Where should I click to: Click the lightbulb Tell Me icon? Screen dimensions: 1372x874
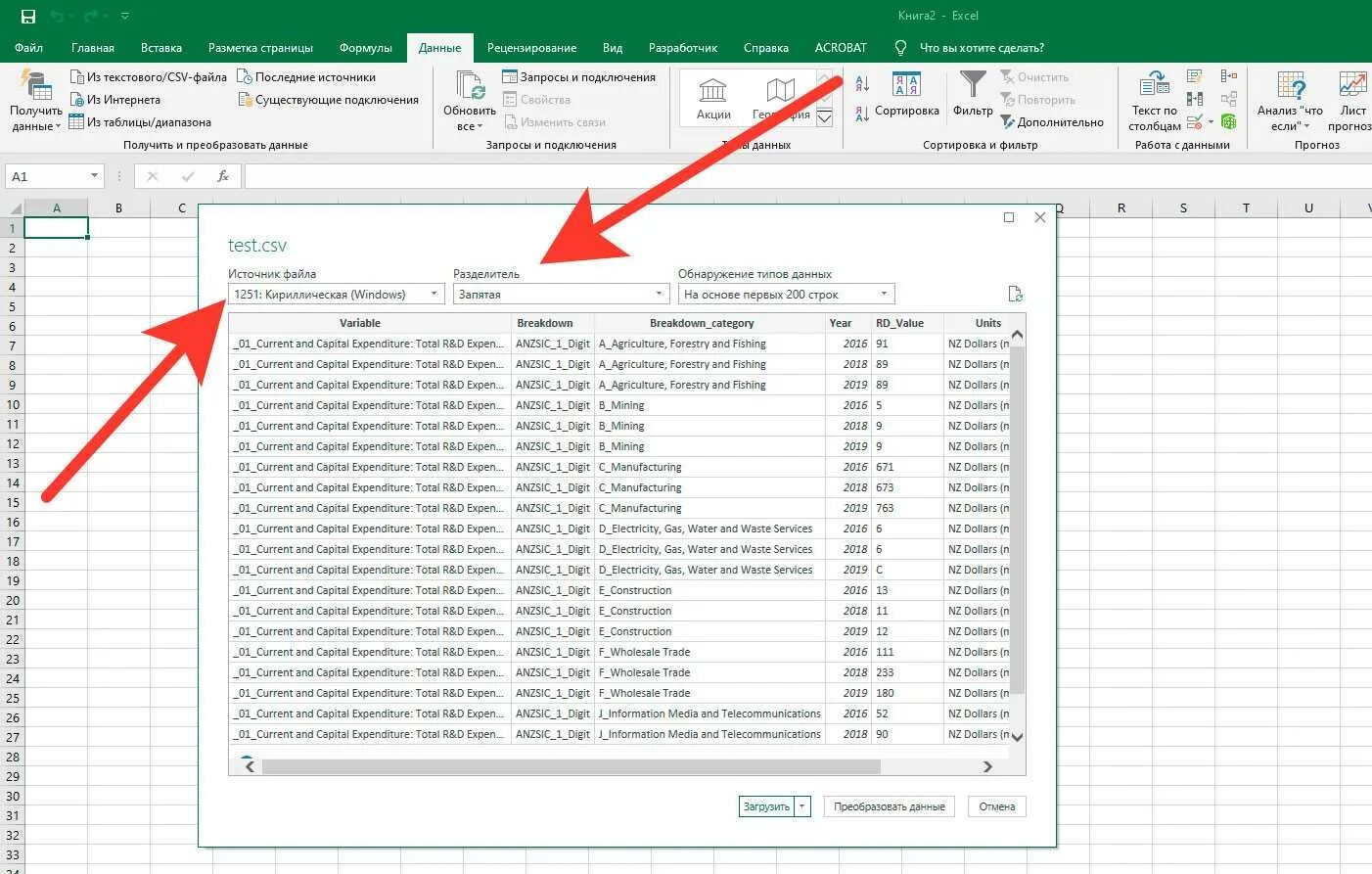tap(901, 48)
